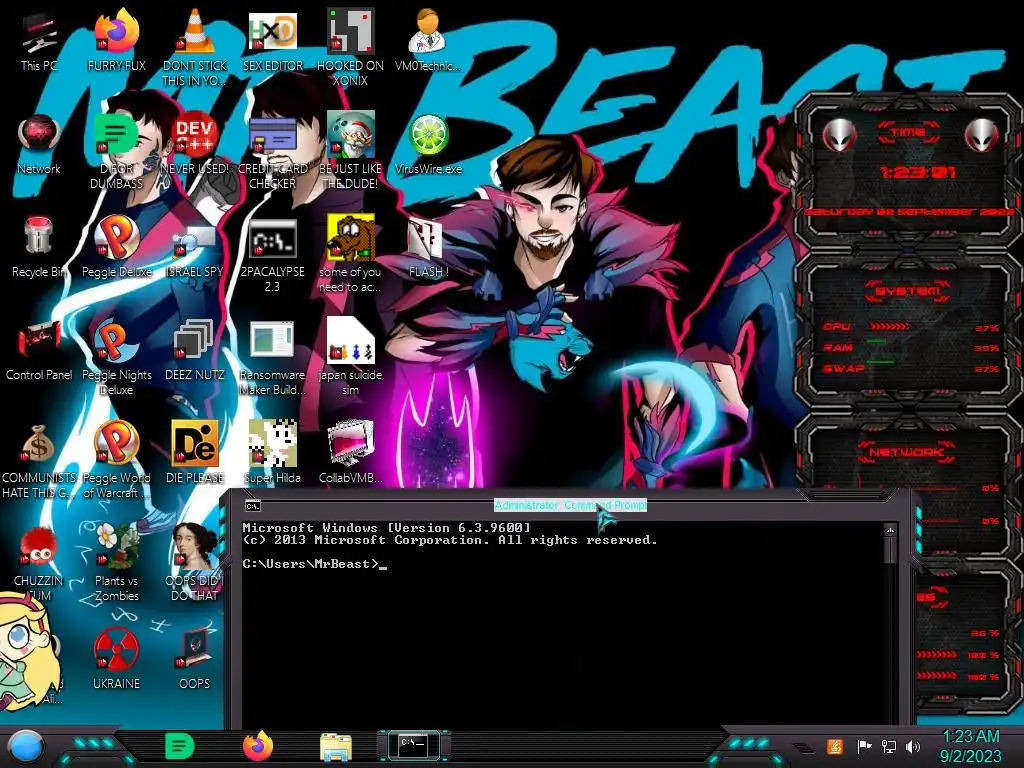
Task: Open Command Prompt window system menu icon
Action: pos(252,505)
